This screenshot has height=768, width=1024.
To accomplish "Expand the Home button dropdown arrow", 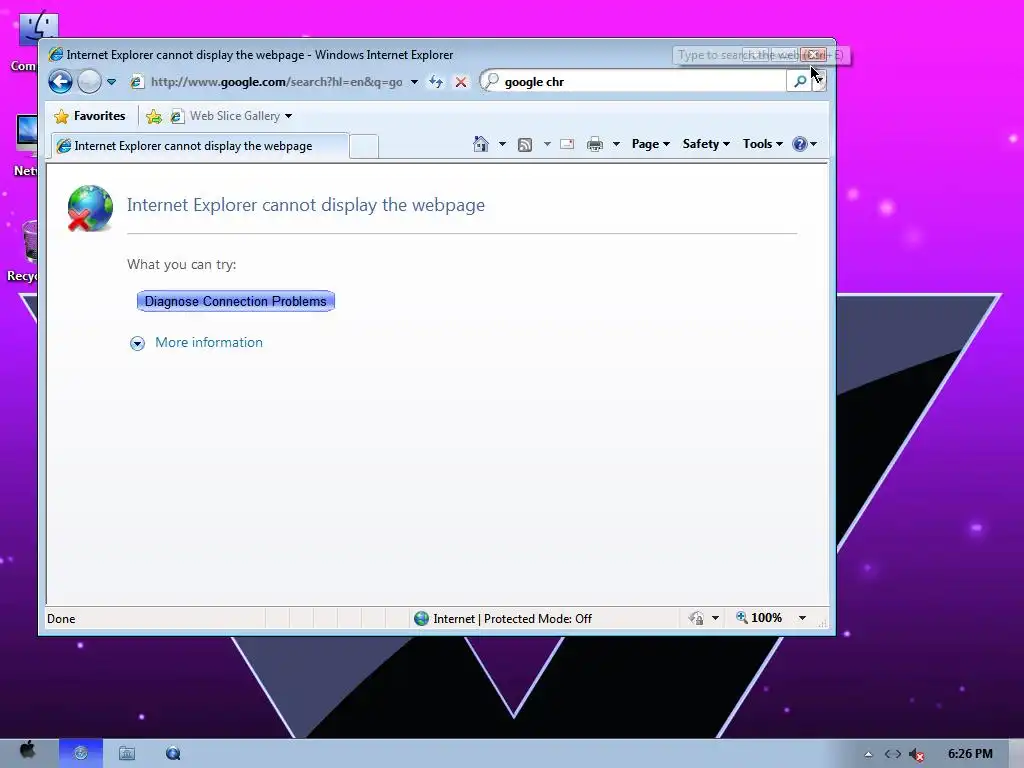I will pyautogui.click(x=502, y=144).
